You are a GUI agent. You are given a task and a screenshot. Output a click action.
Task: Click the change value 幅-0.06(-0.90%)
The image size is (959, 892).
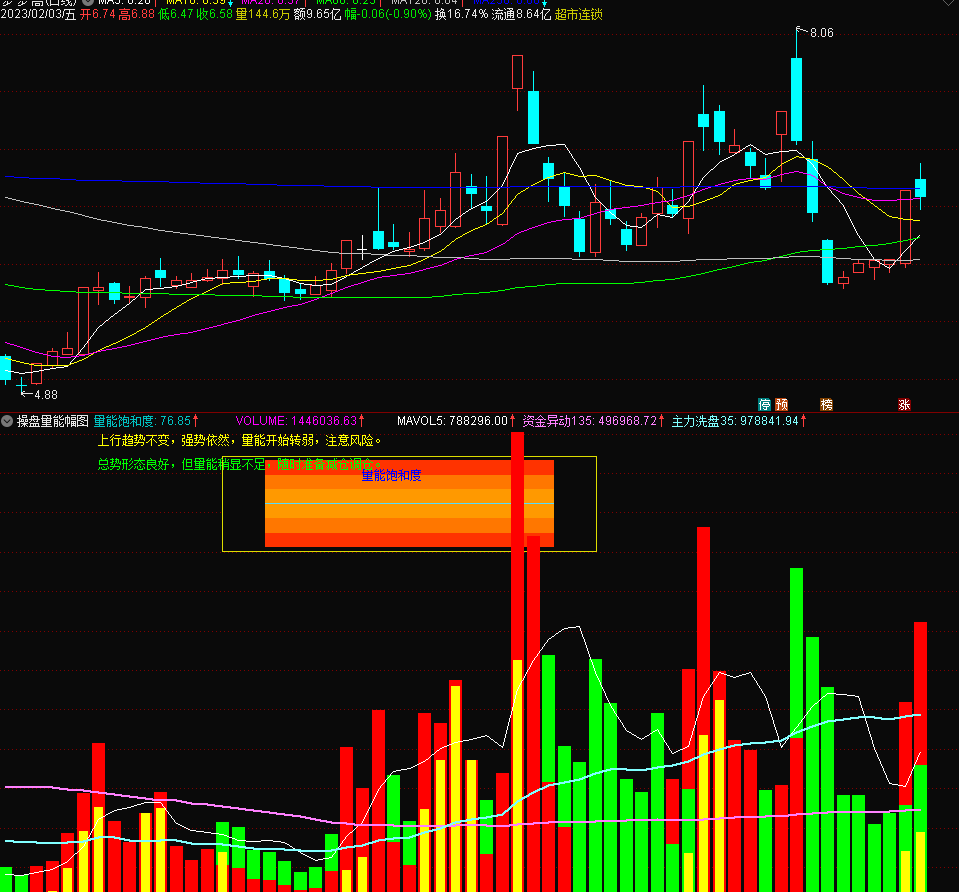click(x=388, y=14)
